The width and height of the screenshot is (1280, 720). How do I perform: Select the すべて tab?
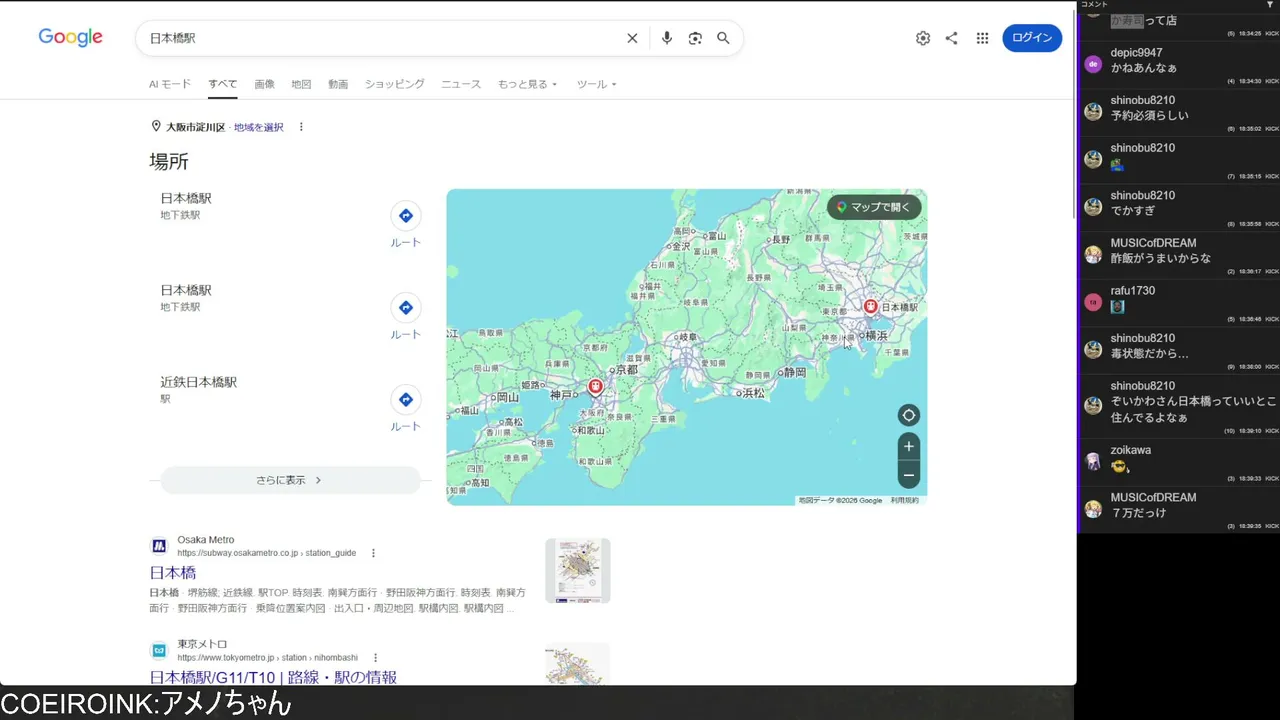click(223, 84)
